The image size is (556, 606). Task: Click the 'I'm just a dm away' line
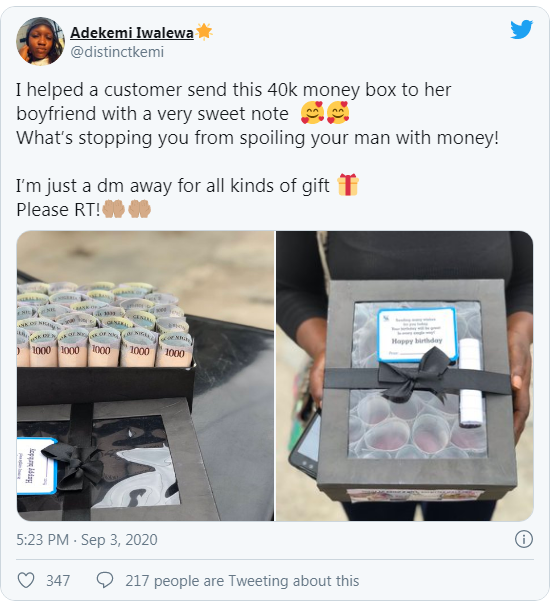(x=173, y=186)
